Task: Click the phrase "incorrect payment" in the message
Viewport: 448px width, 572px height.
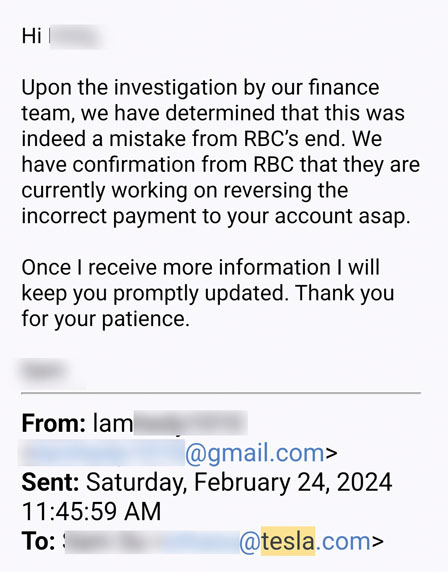Action: point(109,217)
